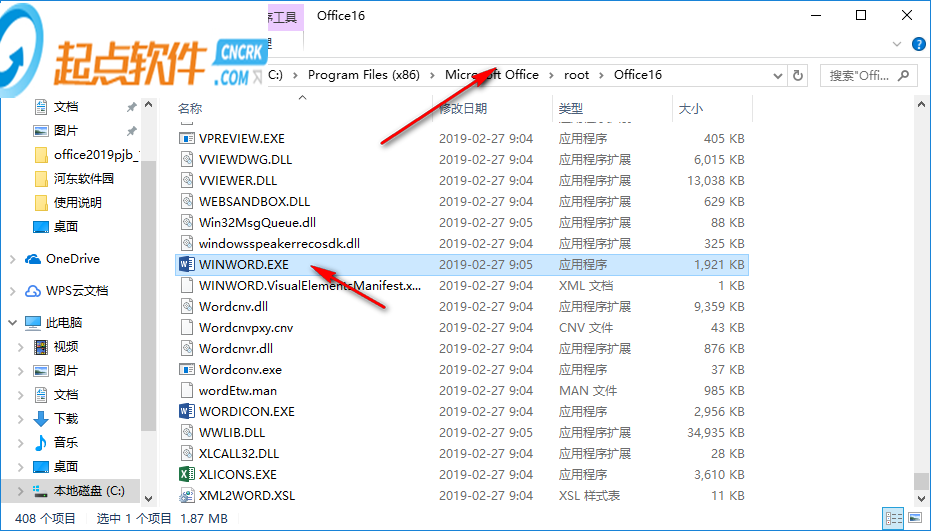Click the Office16 breadcrumb segment
Viewport: 931px width, 531px height.
(x=638, y=75)
